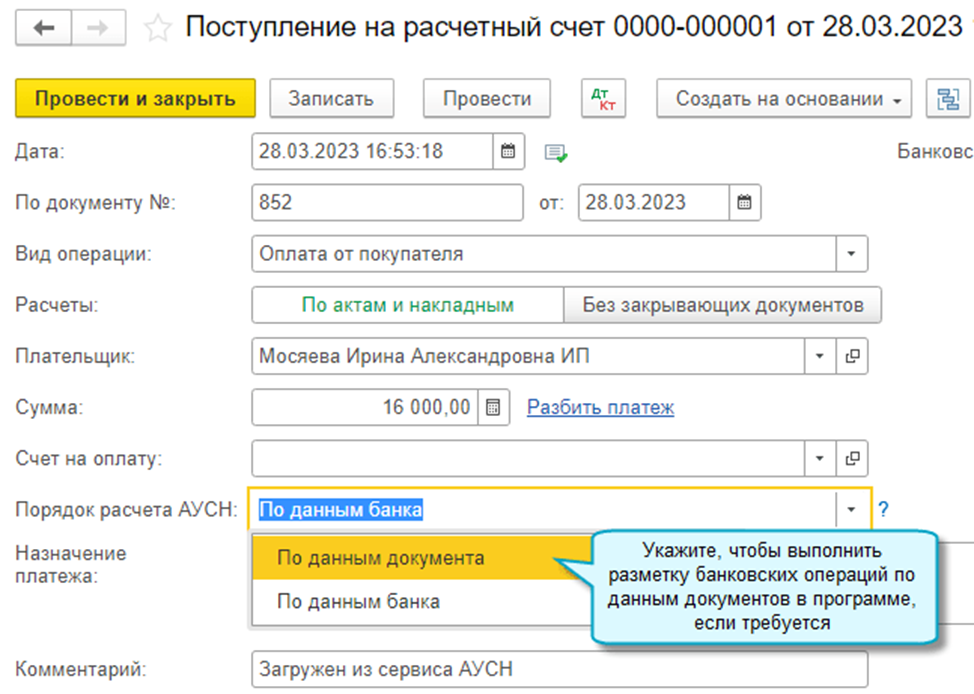Click the 'Разбить платеж' link
The width and height of the screenshot is (974, 694).
coord(600,407)
